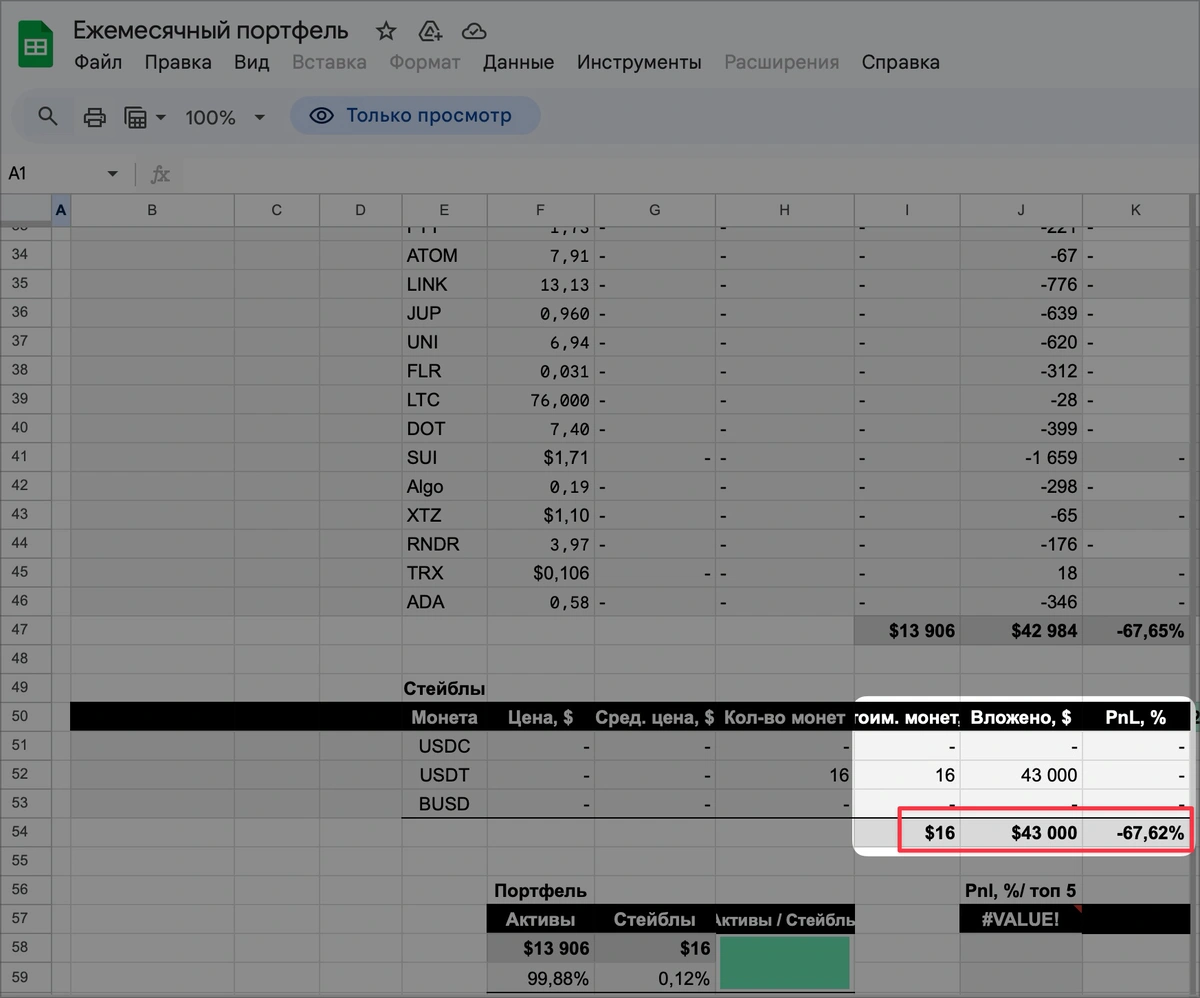Click the Портфель heading cell
This screenshot has width=1200, height=998.
click(x=541, y=890)
